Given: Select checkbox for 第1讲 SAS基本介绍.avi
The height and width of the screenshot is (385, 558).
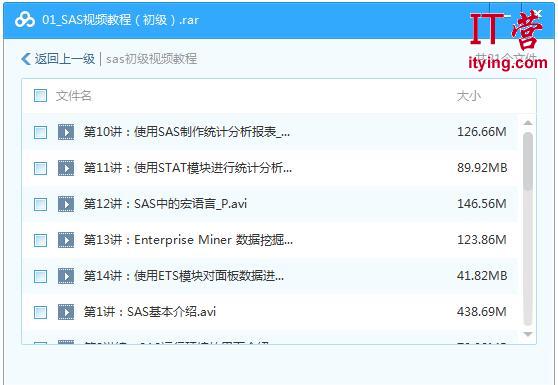Looking at the screenshot, I should (40, 312).
